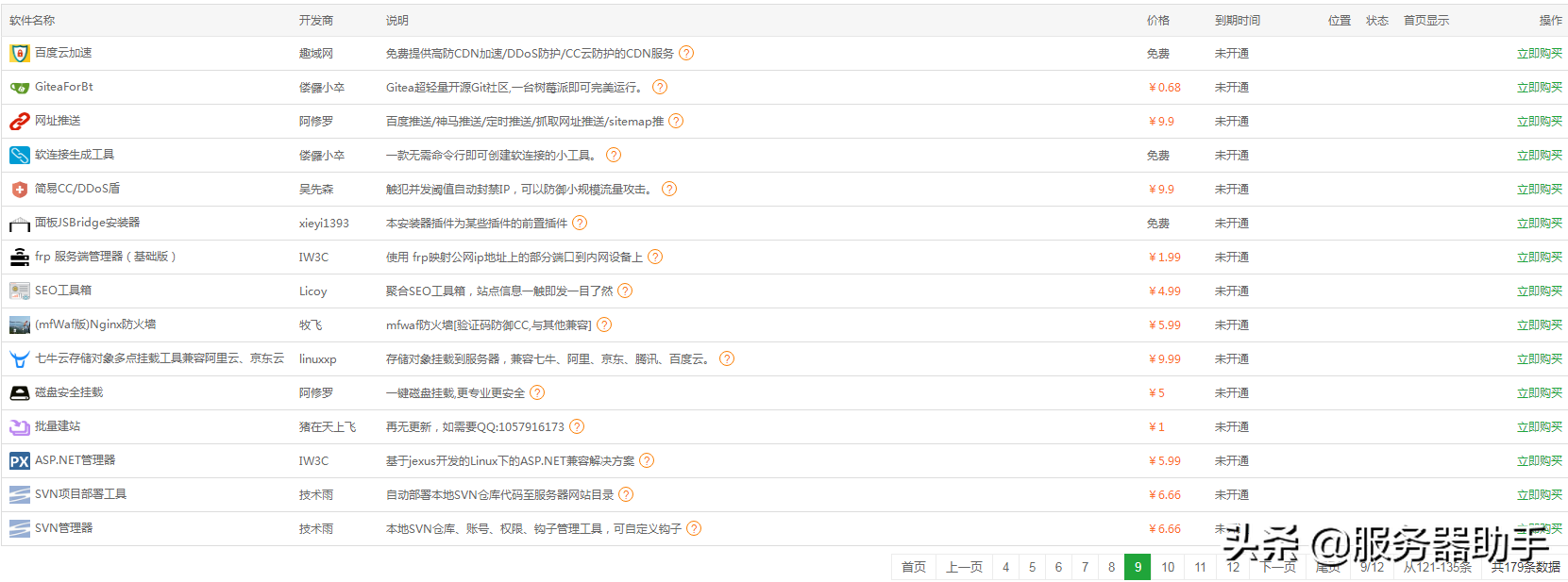
Task: Click the 批量建站 plugin icon
Action: (20, 427)
